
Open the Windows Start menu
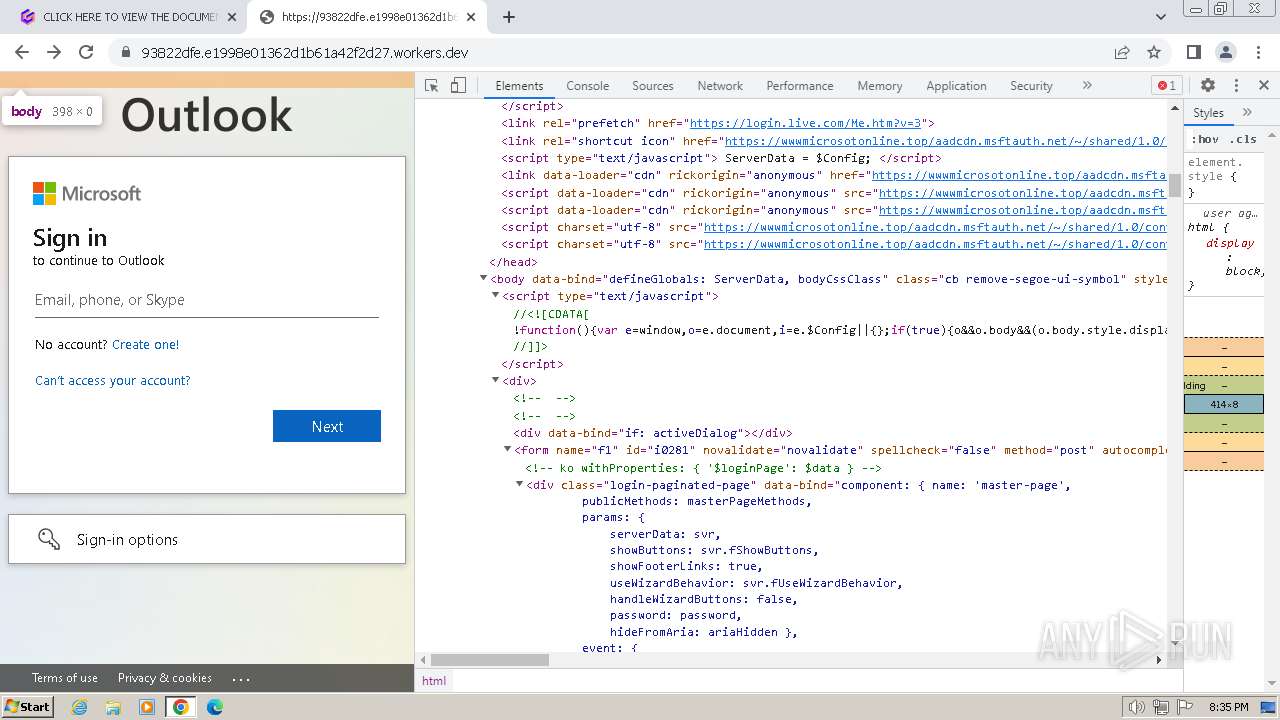point(28,706)
